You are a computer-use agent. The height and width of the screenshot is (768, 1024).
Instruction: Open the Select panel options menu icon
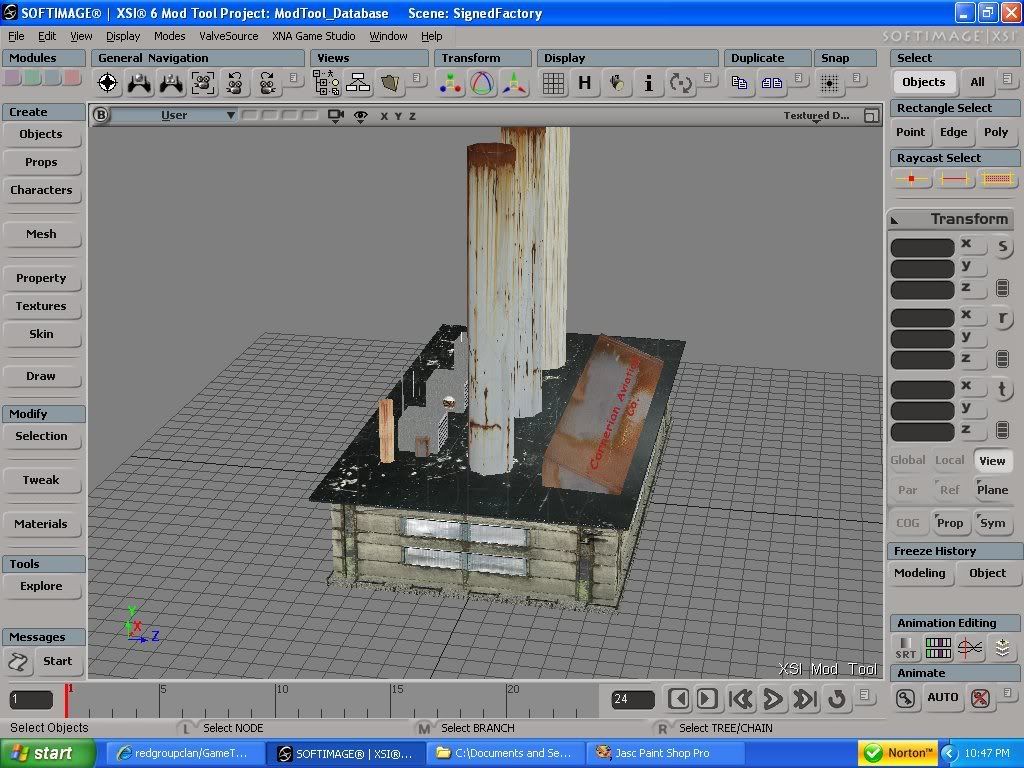(1007, 78)
